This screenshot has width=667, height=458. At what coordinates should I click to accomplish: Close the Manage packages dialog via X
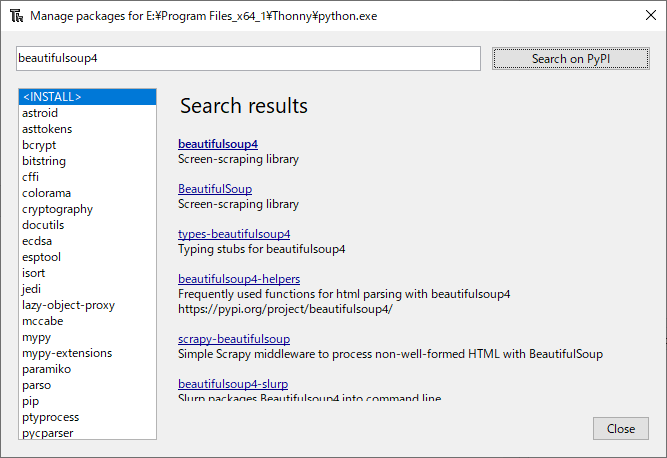[650, 15]
